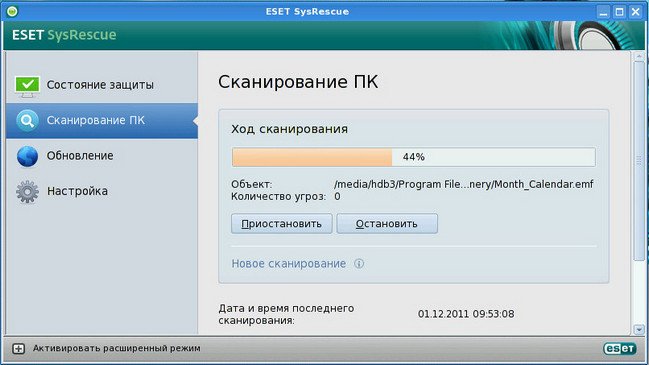This screenshot has width=649, height=365.
Task: Click the scrollbar down arrow
Action: tap(639, 329)
